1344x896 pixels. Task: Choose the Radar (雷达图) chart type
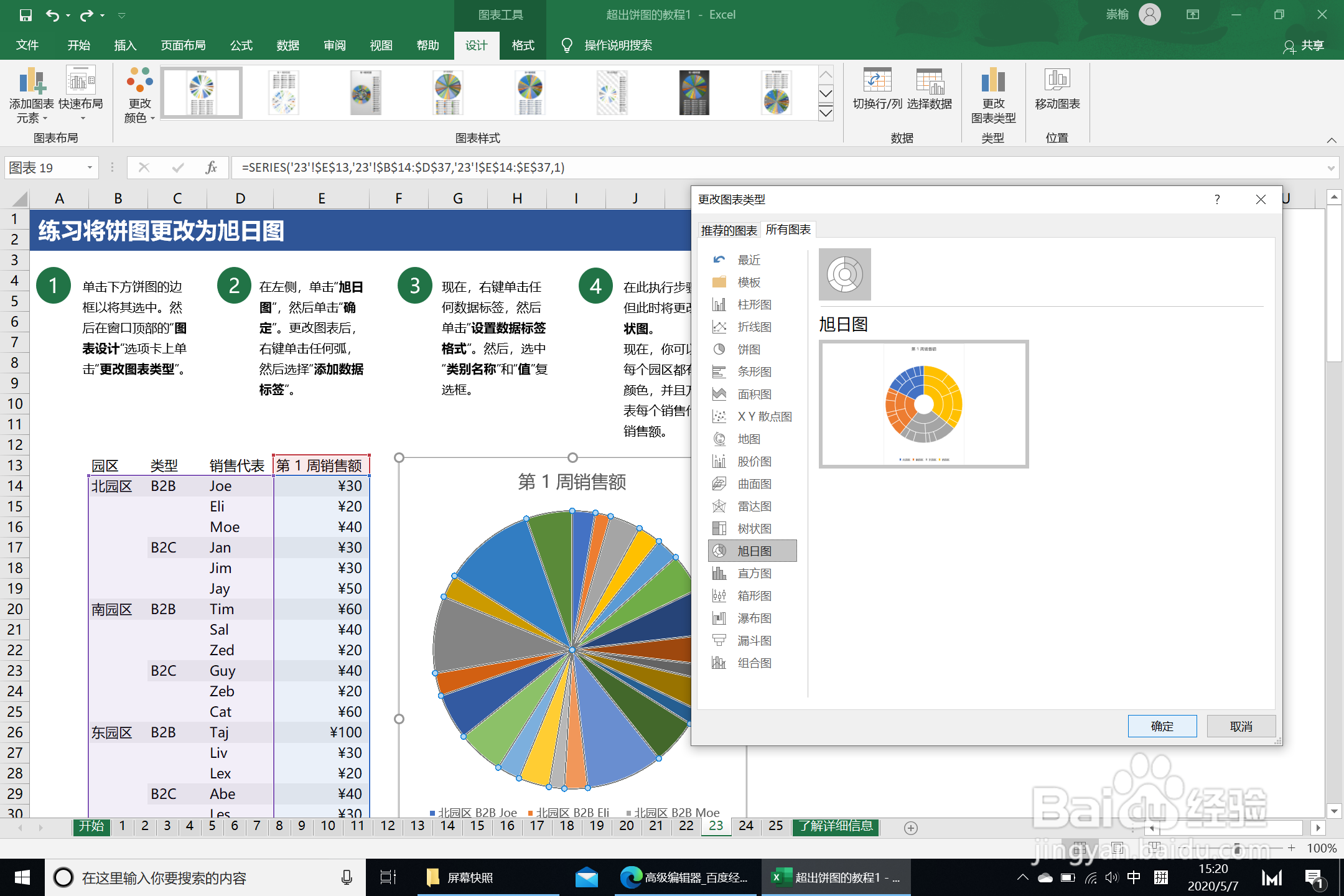point(754,506)
